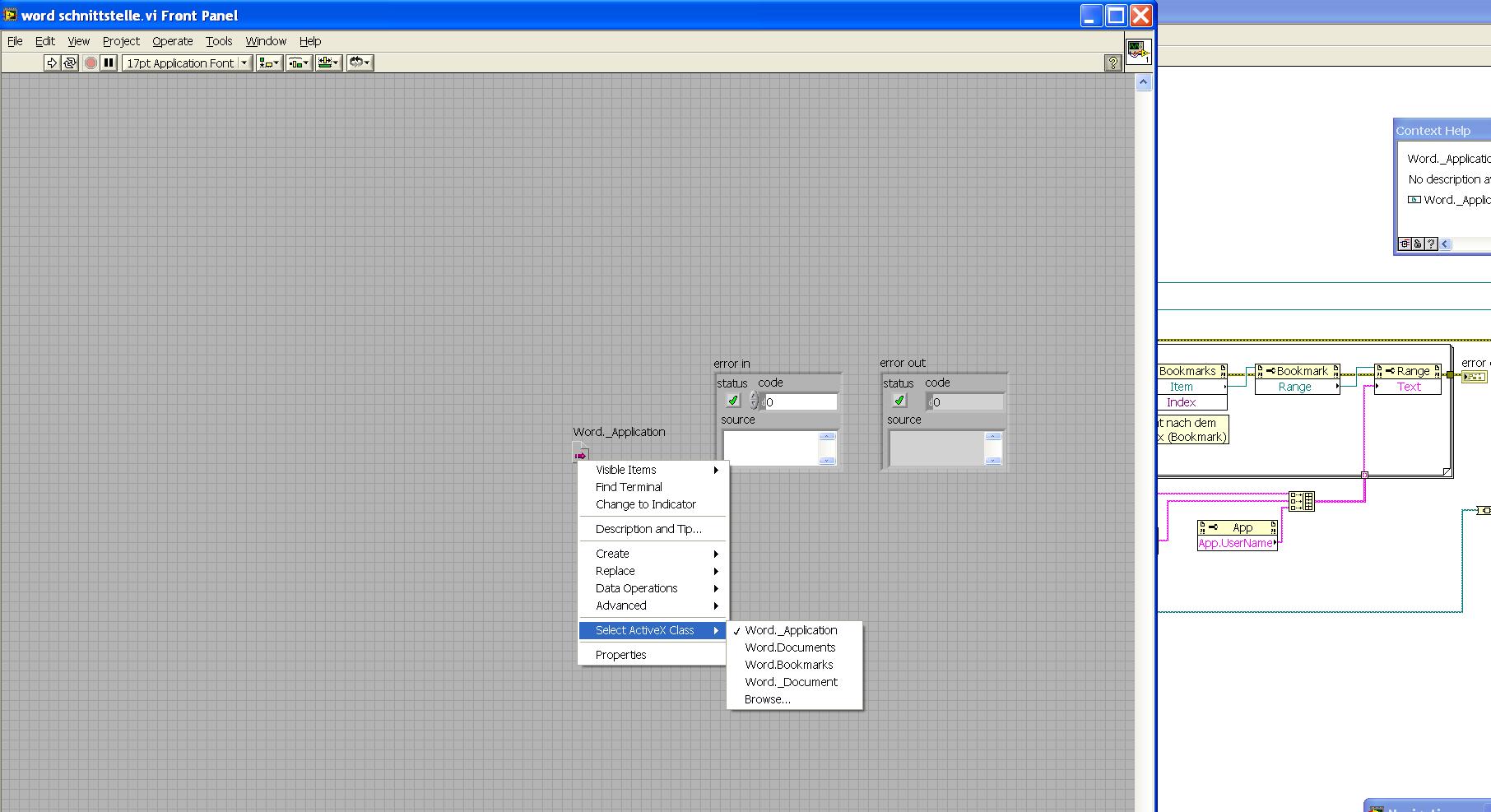Open the Help menu
Viewport: 1491px width, 812px height.
(310, 41)
